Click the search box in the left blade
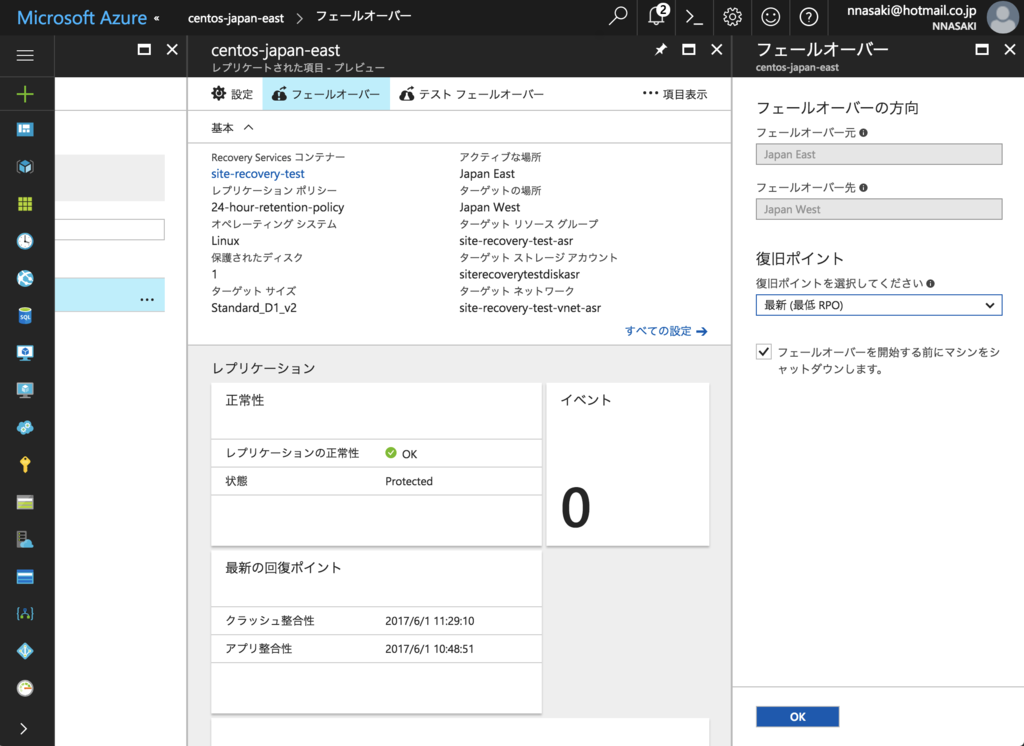 (x=110, y=229)
